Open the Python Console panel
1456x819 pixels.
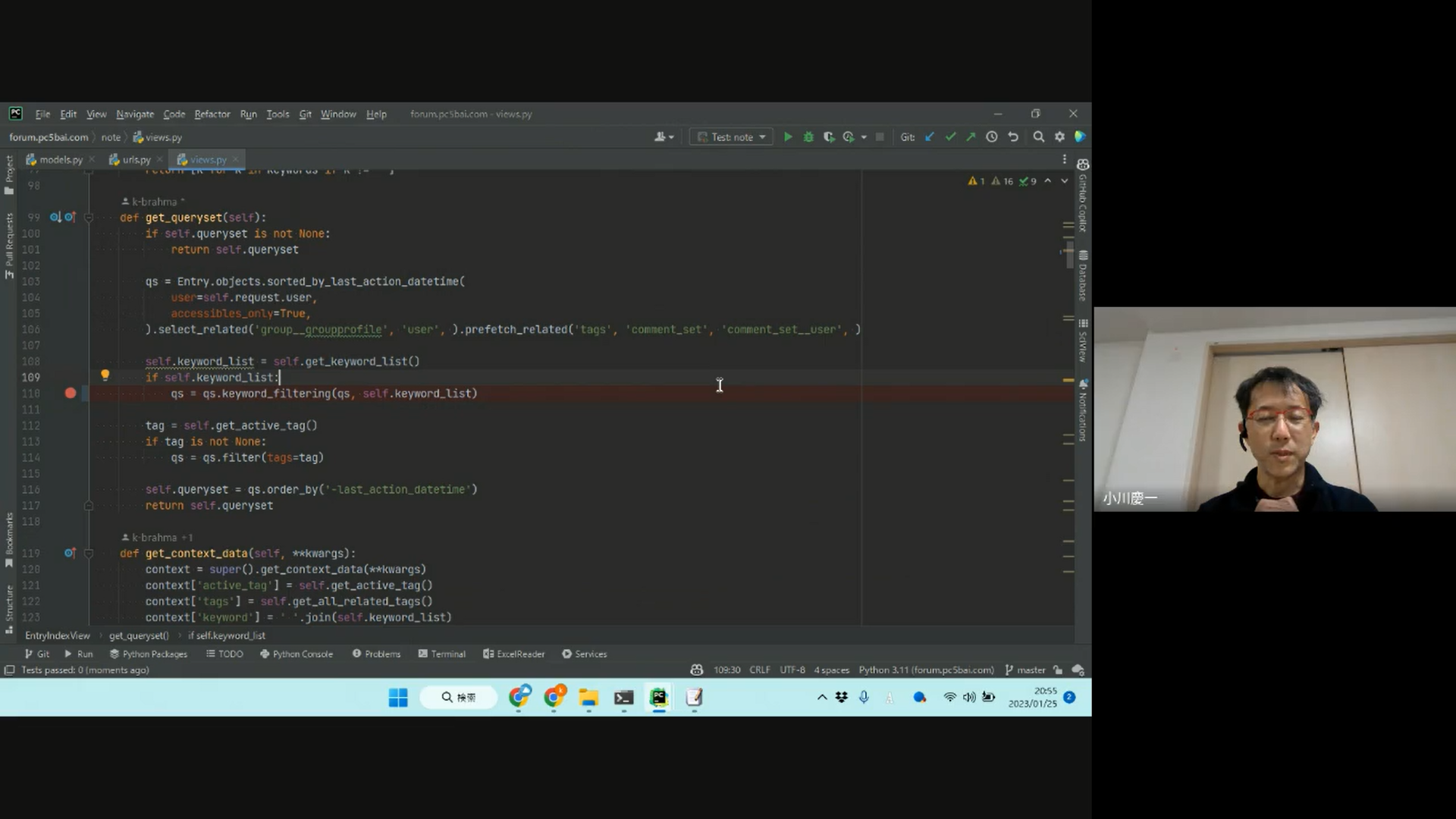[297, 654]
